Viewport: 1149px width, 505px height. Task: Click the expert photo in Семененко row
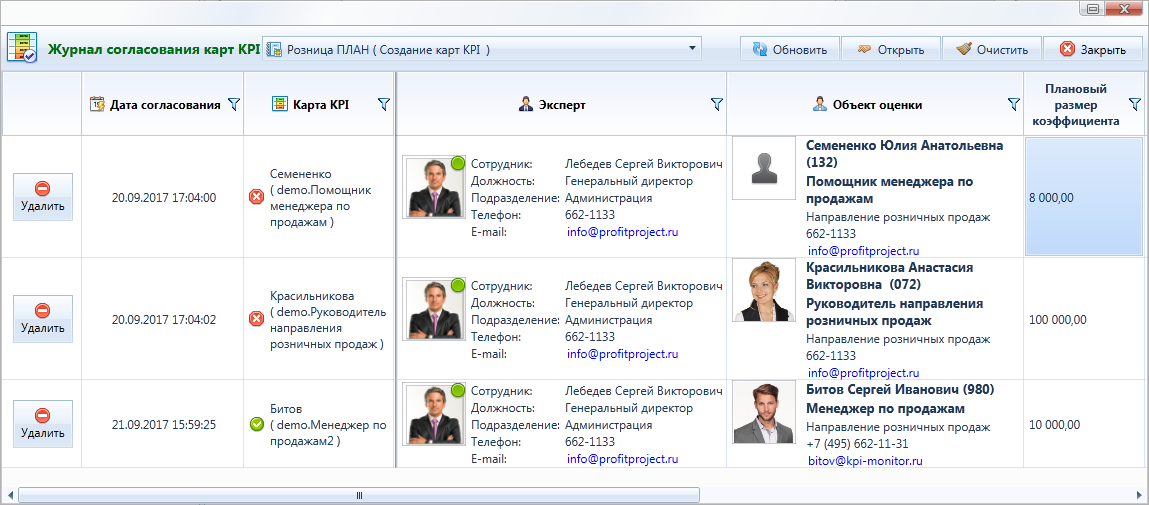435,187
